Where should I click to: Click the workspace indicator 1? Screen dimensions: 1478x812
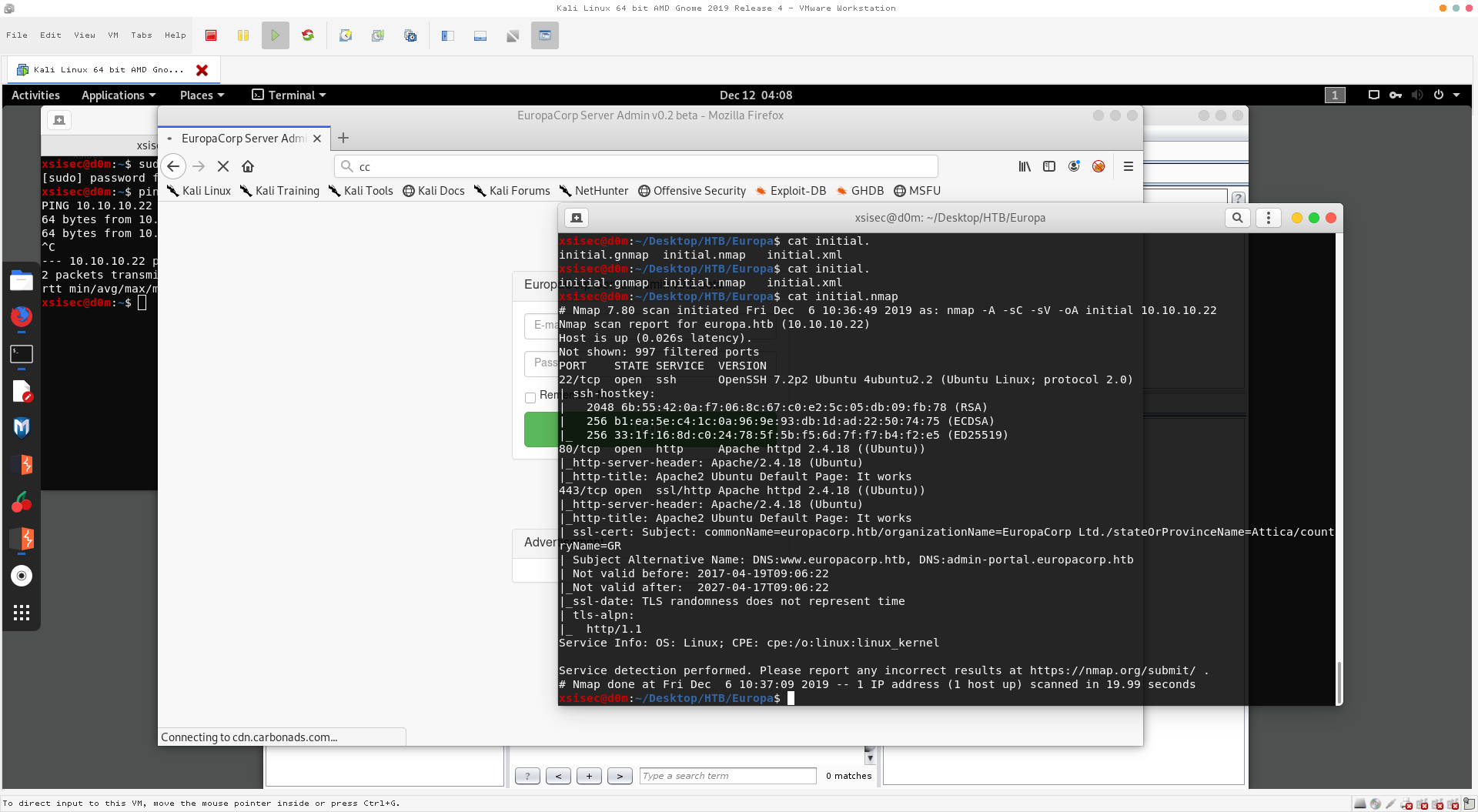[1335, 95]
